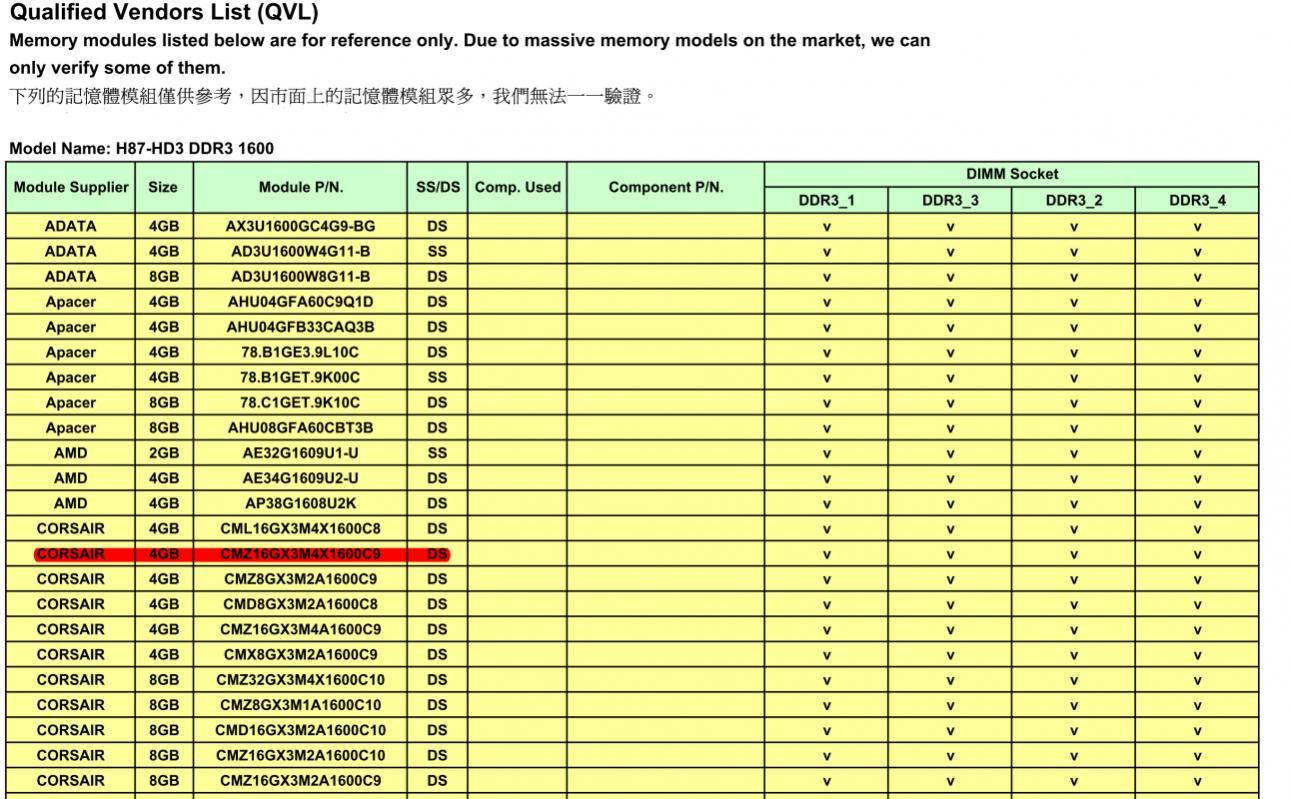The image size is (1291, 799).
Task: Click the 'SS/DS' column header
Action: pos(437,187)
